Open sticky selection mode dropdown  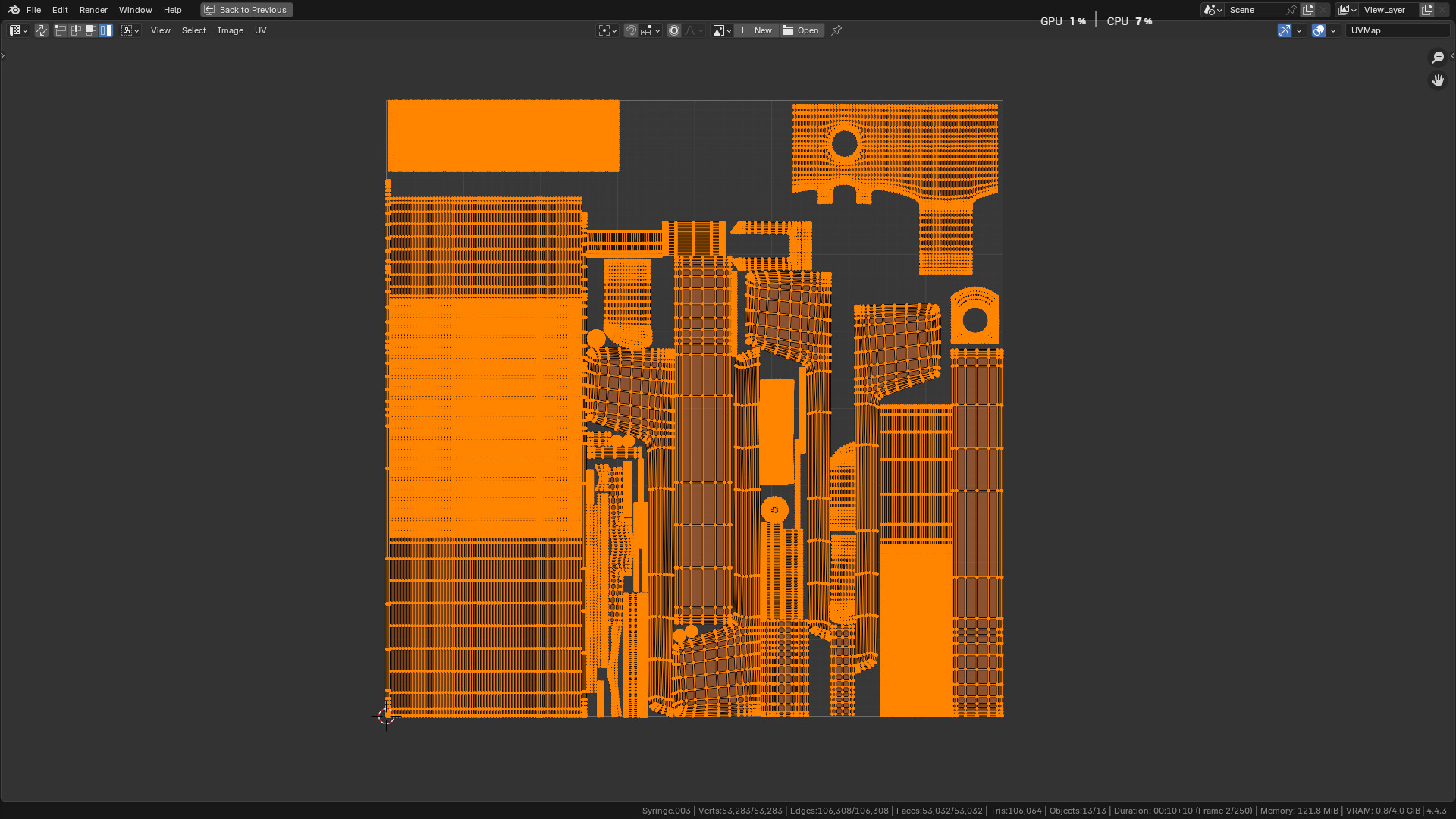130,30
